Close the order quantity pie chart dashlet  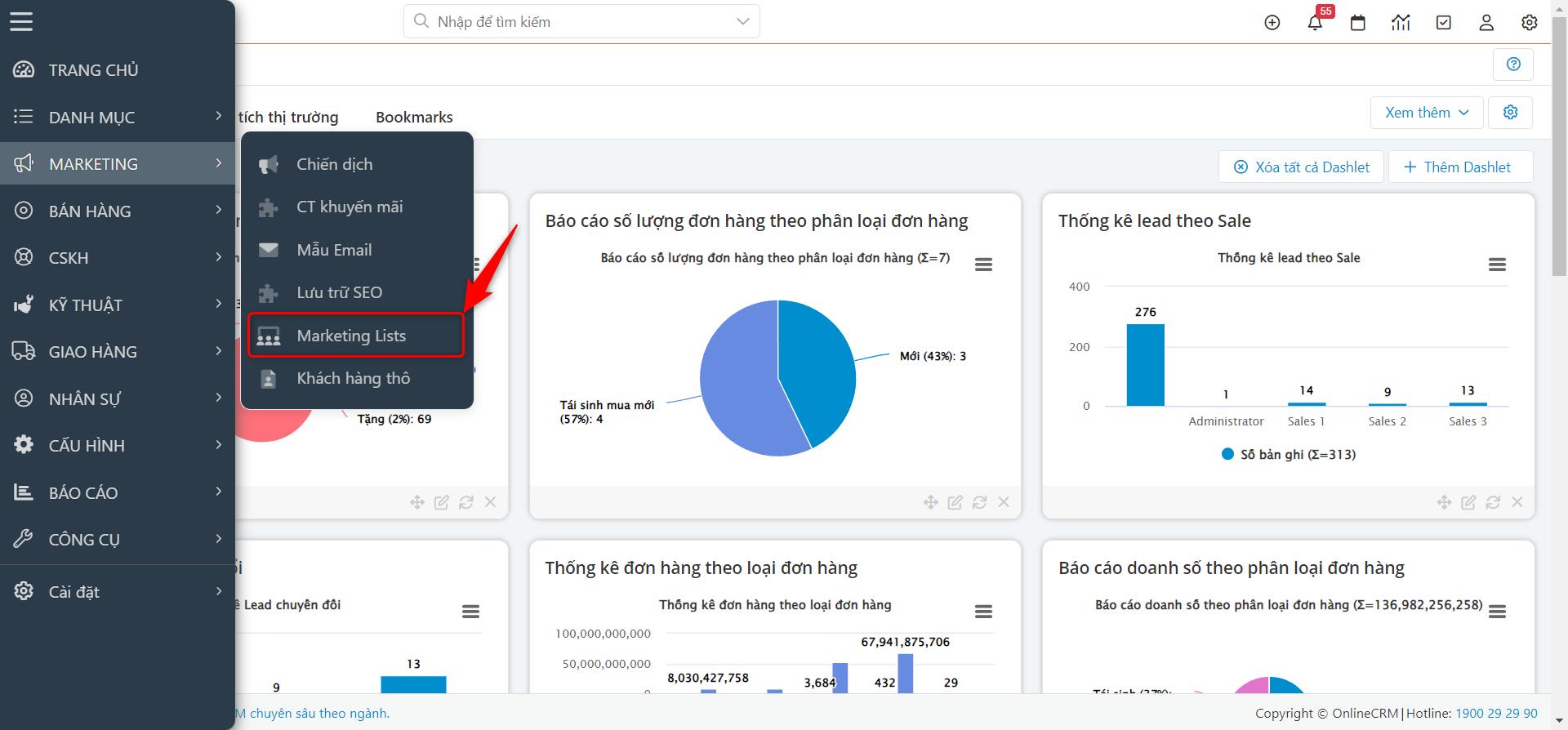point(1004,502)
